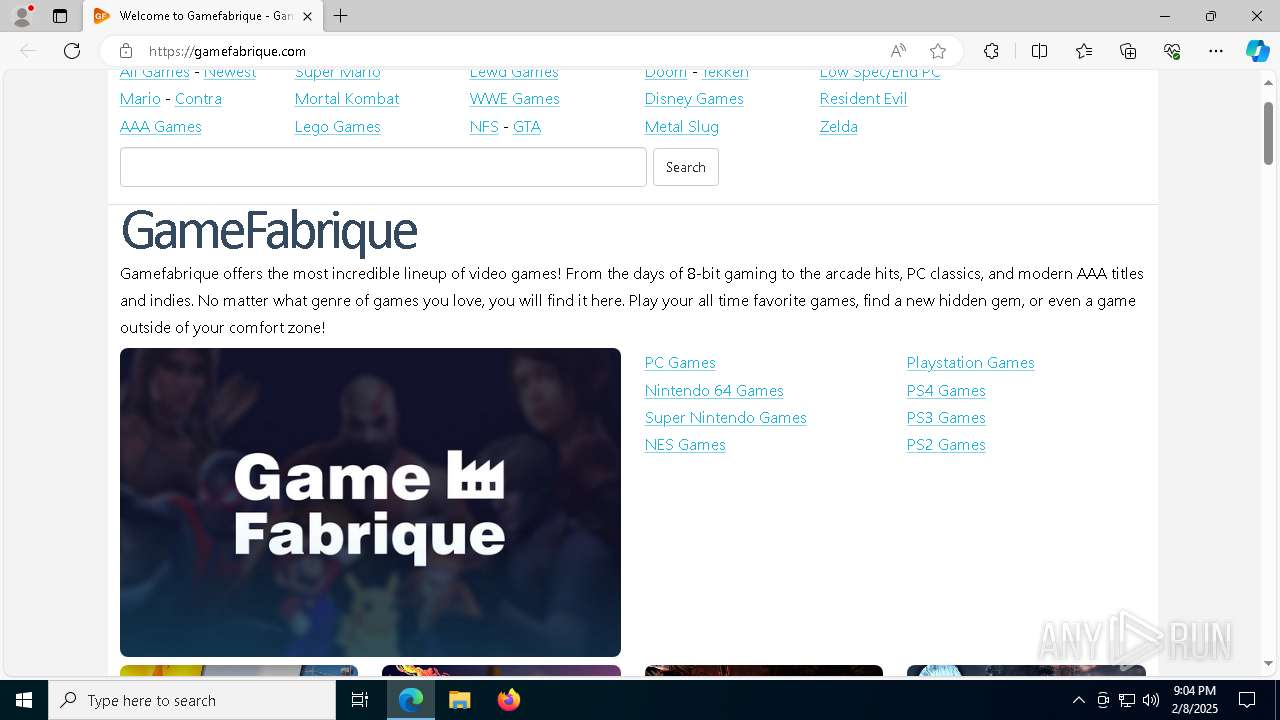The height and width of the screenshot is (720, 1280).
Task: Close the Gamefabrique browser tab
Action: (307, 16)
